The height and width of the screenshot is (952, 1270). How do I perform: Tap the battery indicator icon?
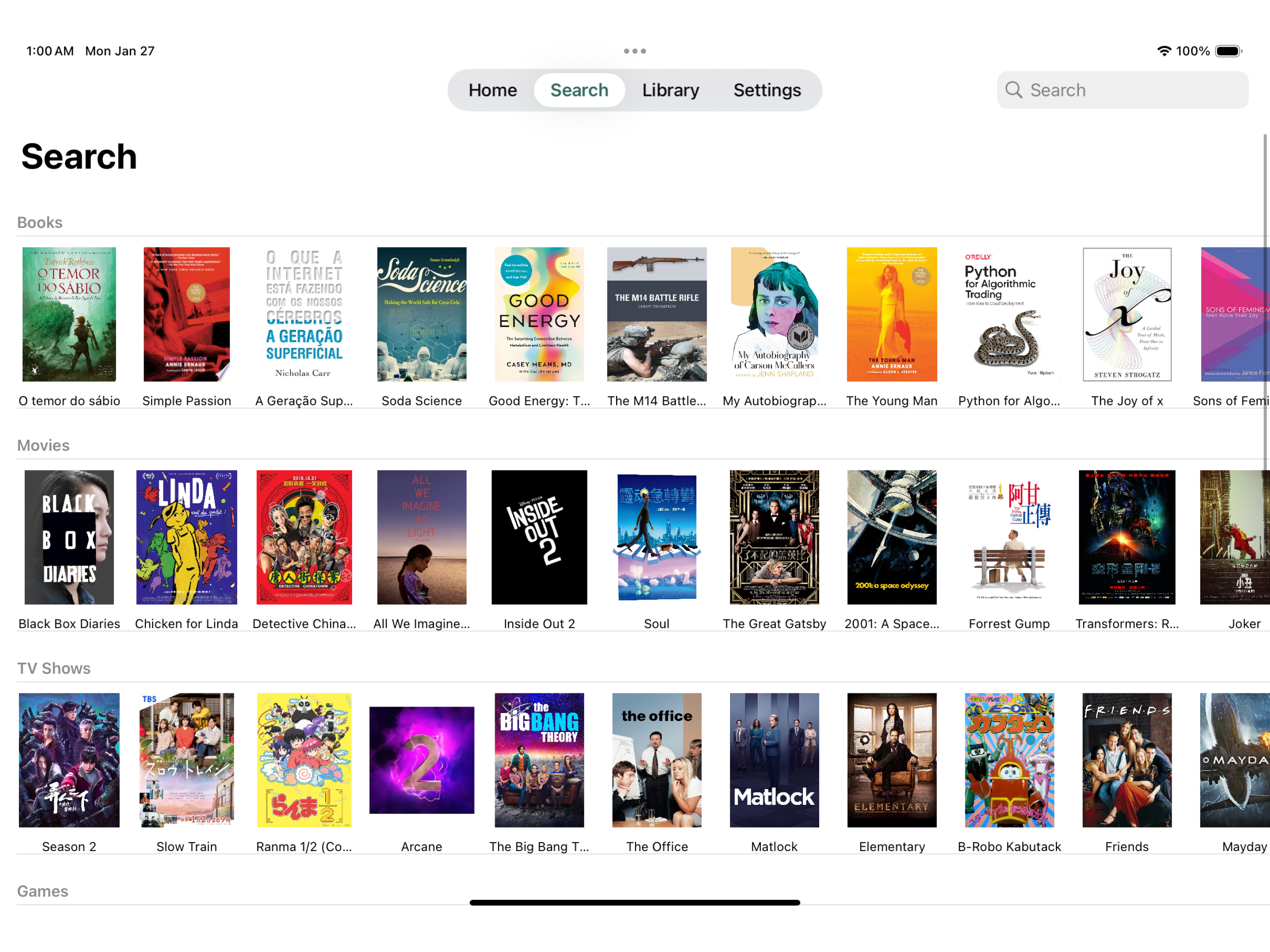point(1228,51)
